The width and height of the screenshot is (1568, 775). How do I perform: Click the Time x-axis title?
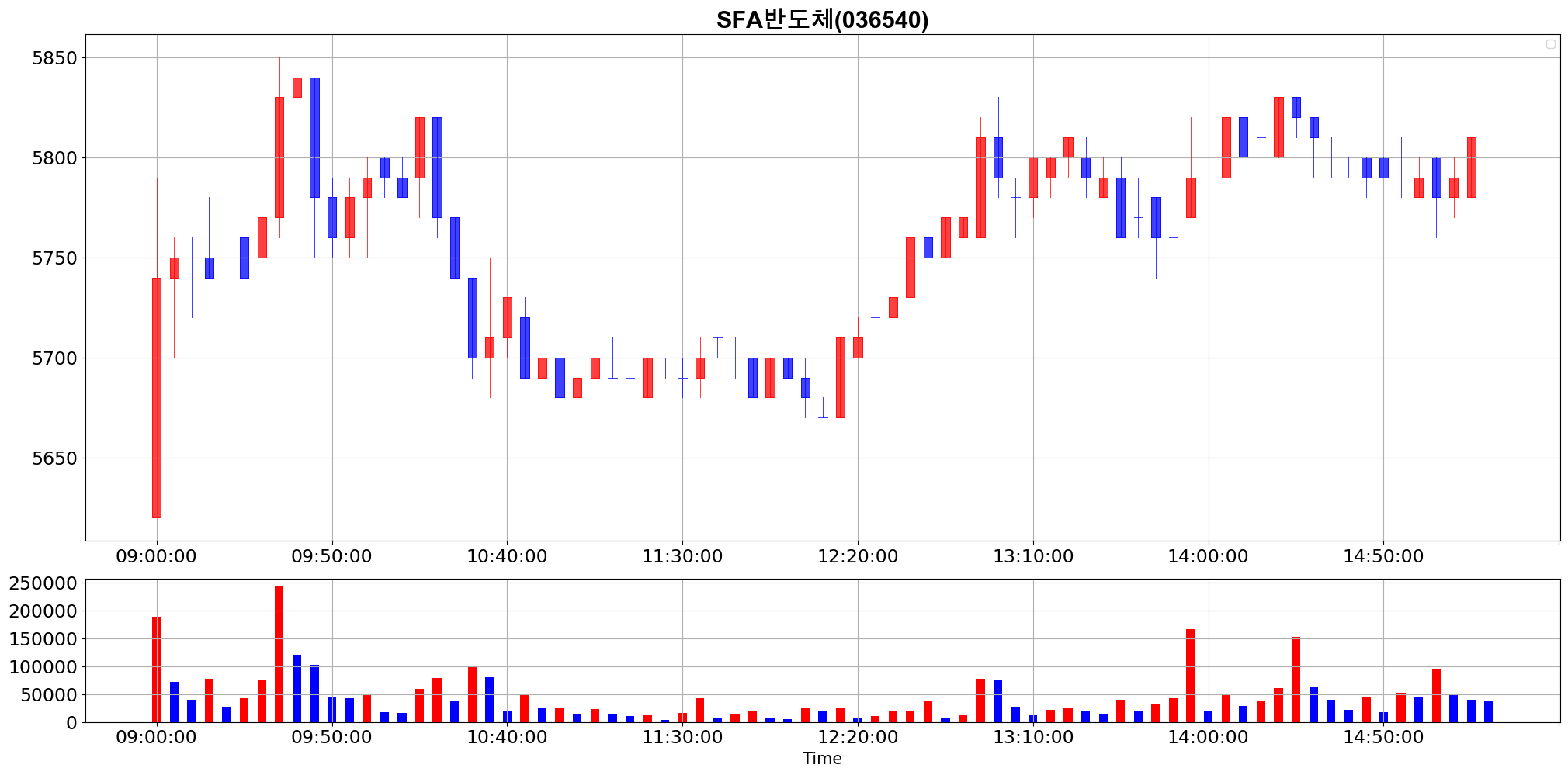point(822,759)
